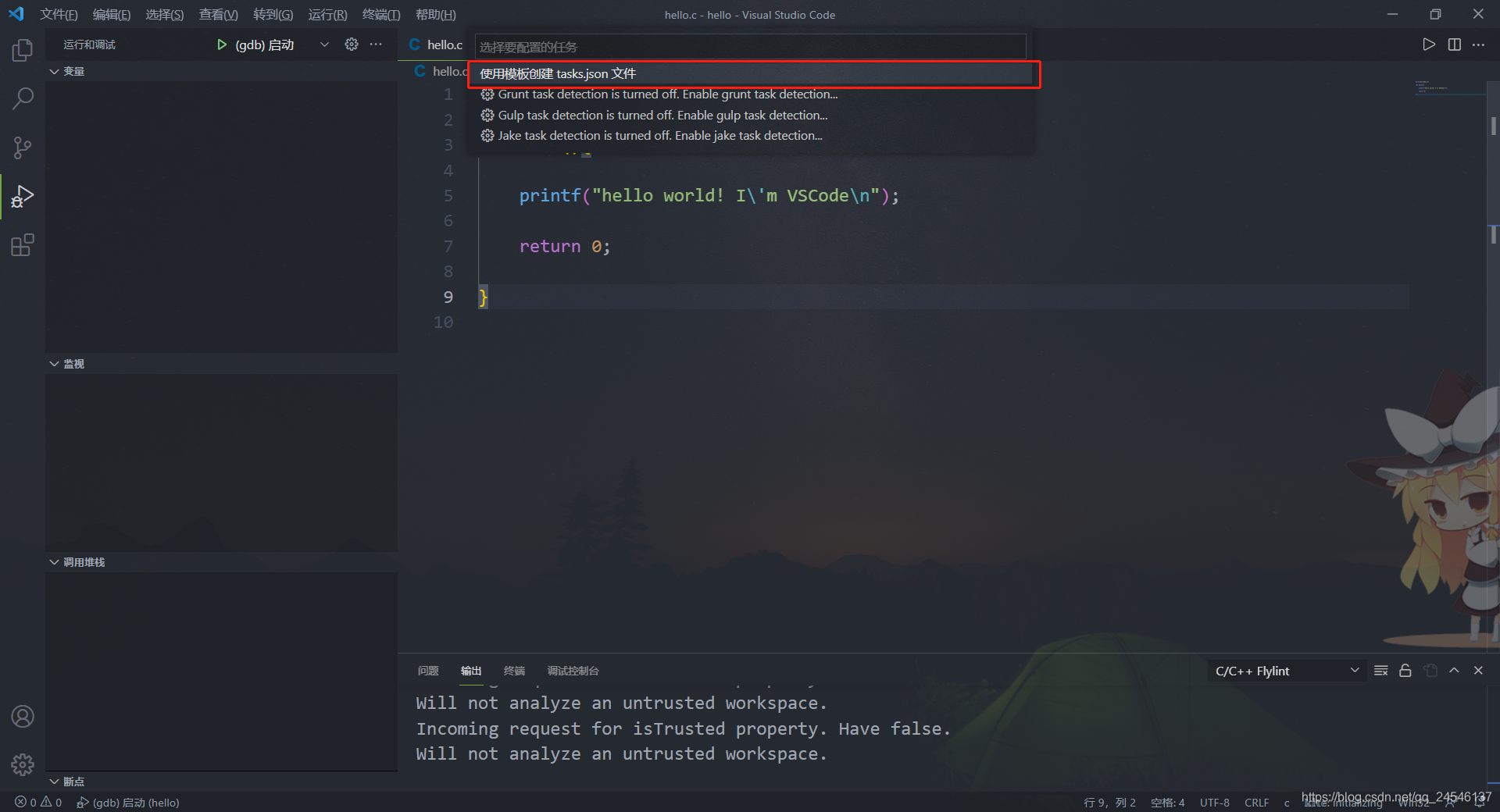
Task: Open editor more actions ellipsis
Action: (x=1478, y=45)
